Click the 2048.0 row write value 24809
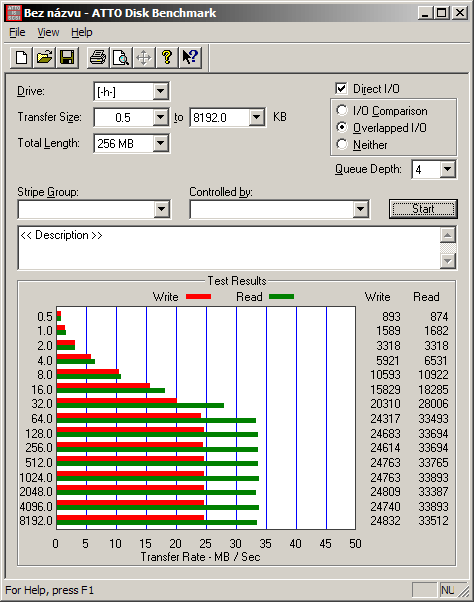The image size is (474, 602). point(385,491)
